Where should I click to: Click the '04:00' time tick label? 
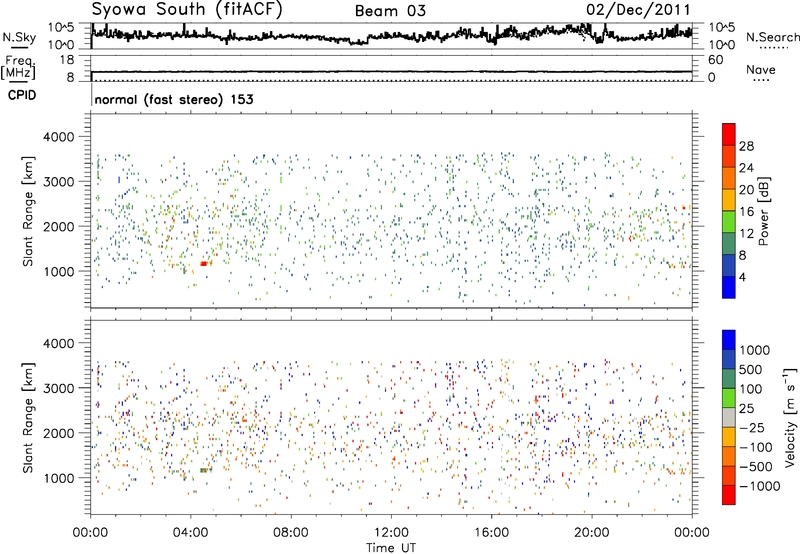tap(191, 533)
